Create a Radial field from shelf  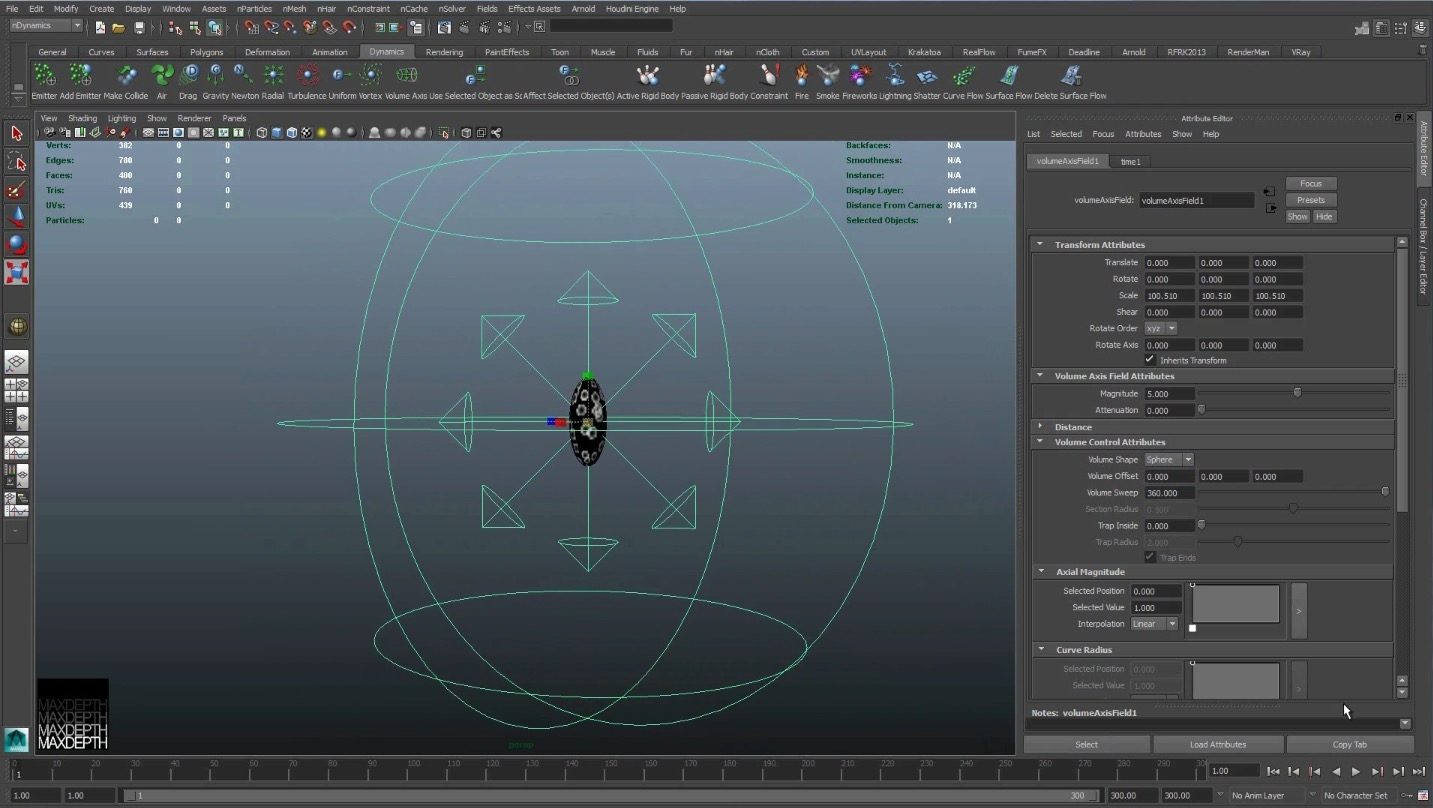pyautogui.click(x=273, y=75)
